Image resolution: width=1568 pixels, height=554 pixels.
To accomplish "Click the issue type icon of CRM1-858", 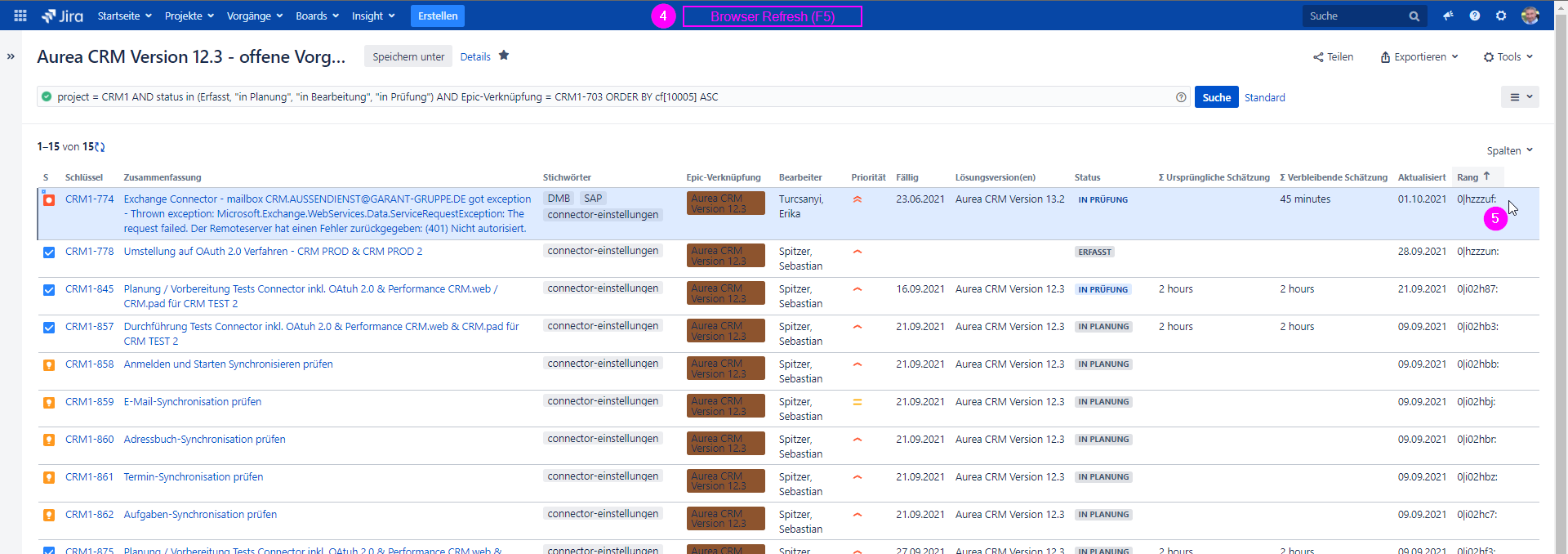I will point(49,364).
